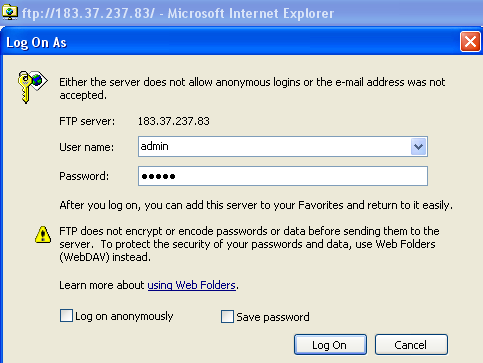Click the add server to Favorites hint text
This screenshot has width=483, height=363.
tap(256, 205)
